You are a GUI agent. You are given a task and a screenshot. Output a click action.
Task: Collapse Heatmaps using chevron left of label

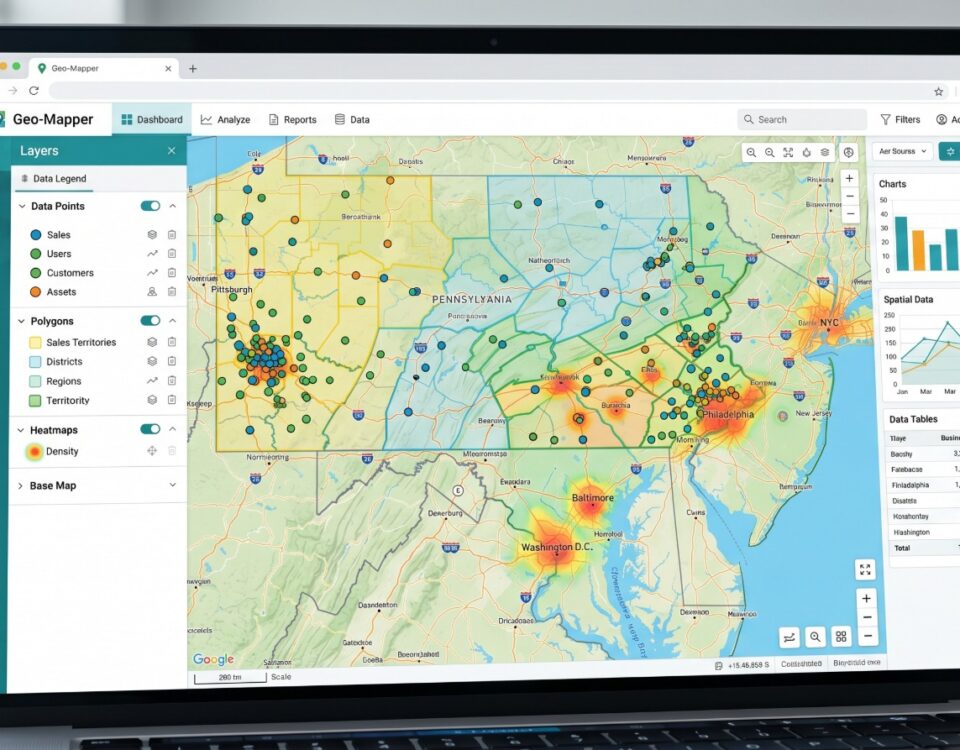(21, 430)
